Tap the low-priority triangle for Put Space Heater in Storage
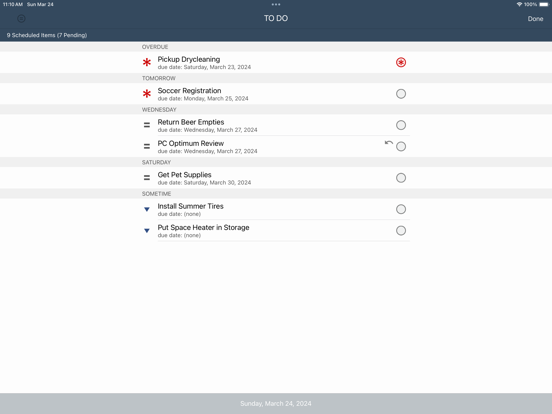This screenshot has width=552, height=414. pyautogui.click(x=147, y=231)
